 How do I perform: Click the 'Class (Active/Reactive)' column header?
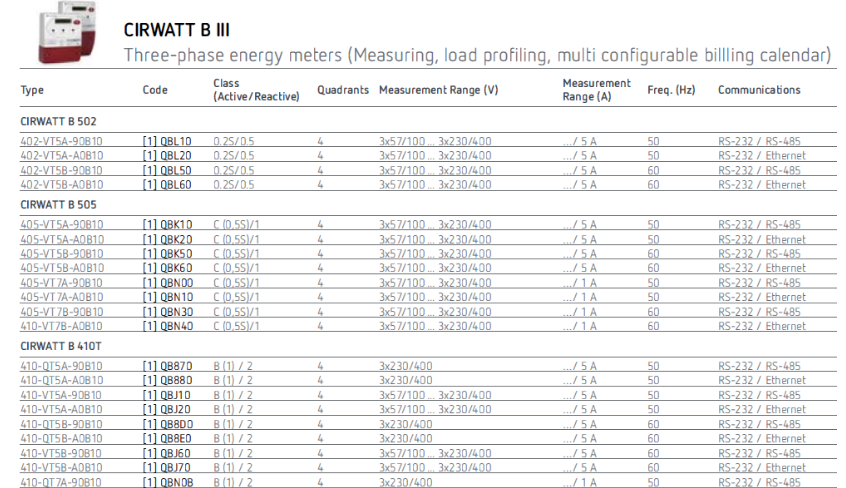point(256,90)
